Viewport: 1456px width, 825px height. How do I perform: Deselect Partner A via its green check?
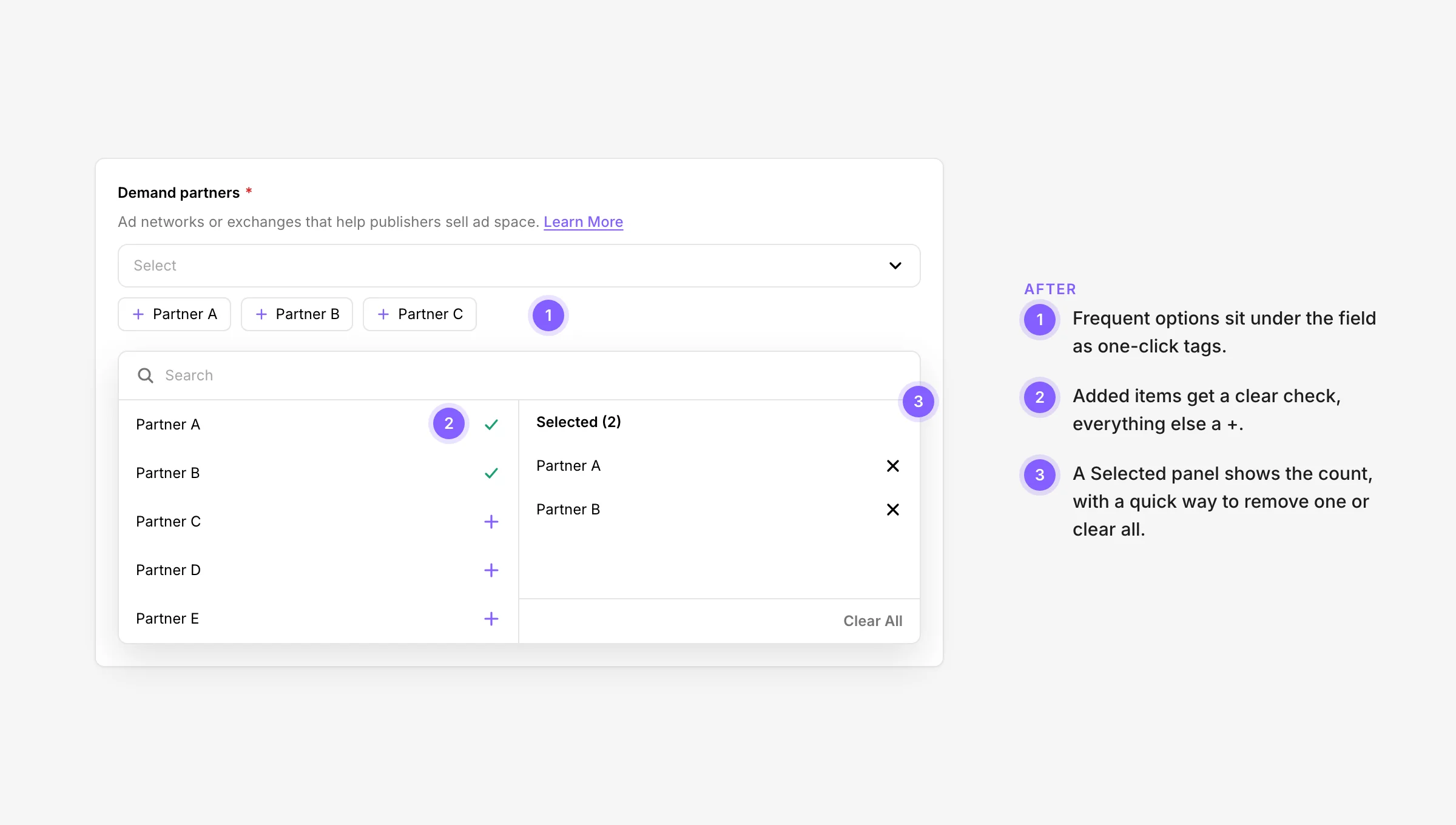(x=491, y=425)
